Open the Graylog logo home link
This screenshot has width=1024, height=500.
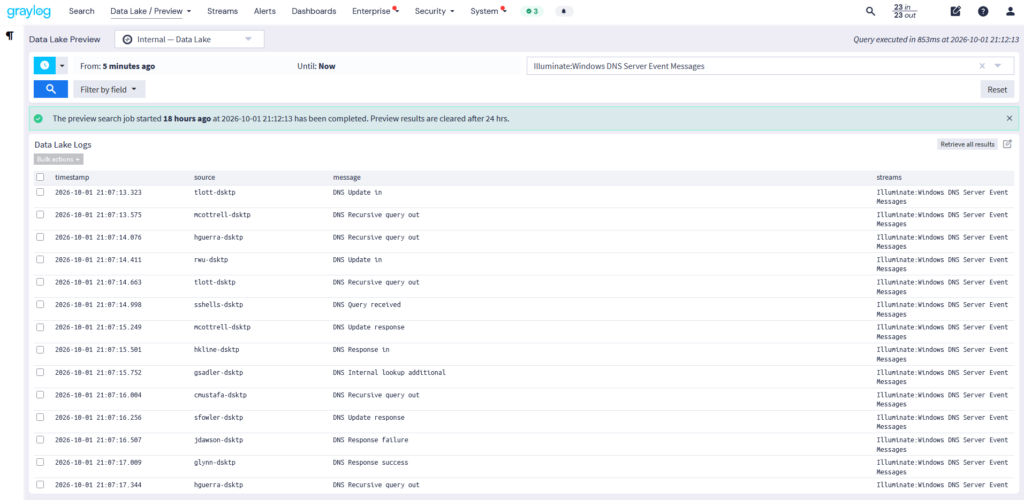(30, 11)
